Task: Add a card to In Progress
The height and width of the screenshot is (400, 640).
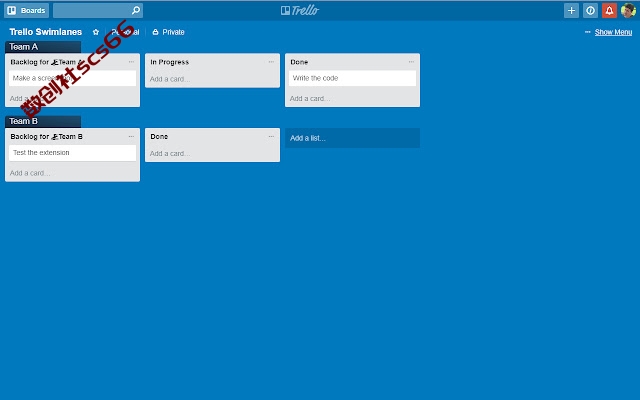Action: (170, 79)
